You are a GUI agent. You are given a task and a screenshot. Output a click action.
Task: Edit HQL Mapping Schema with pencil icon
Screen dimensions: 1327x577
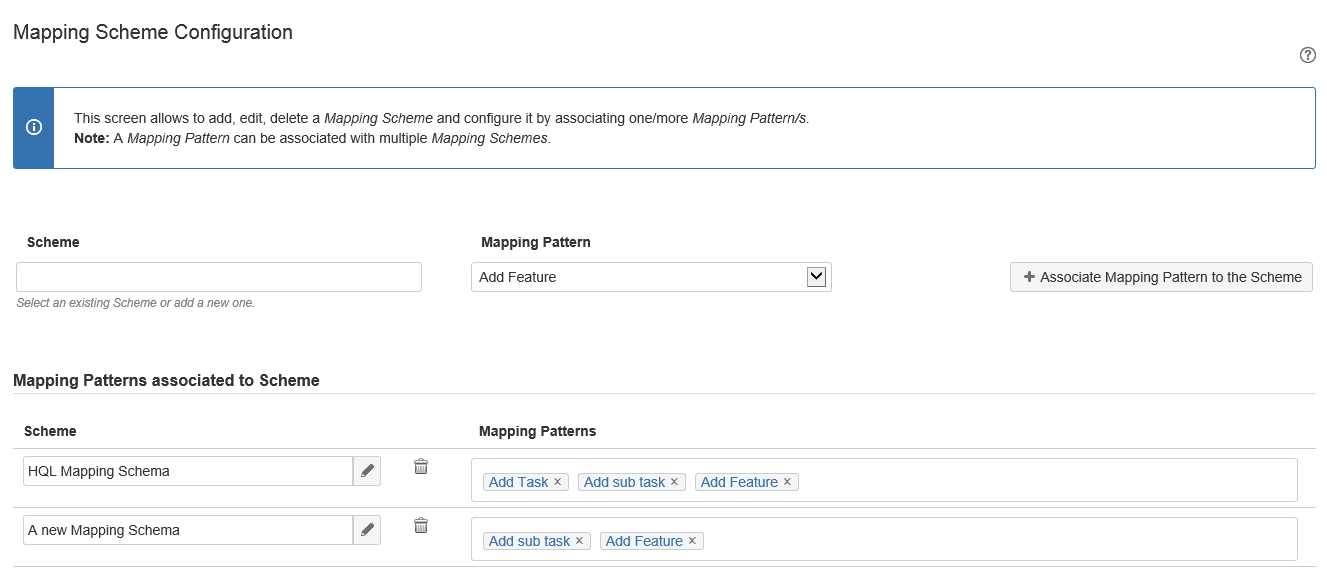(x=367, y=471)
